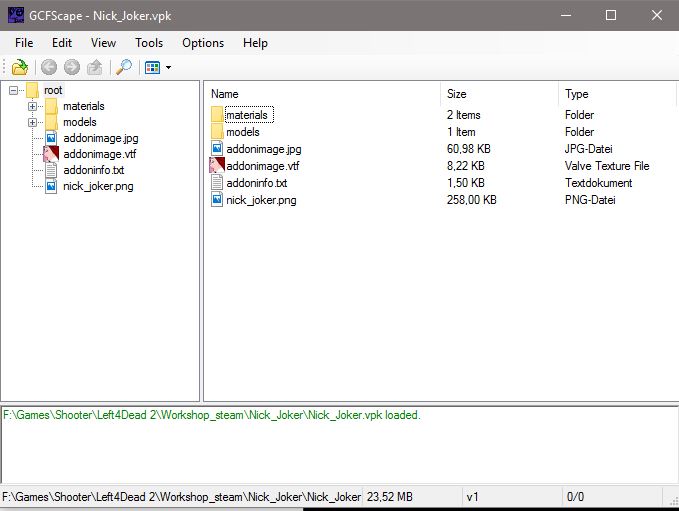Click the materials folder icon in tree
The image size is (679, 511).
[x=51, y=106]
